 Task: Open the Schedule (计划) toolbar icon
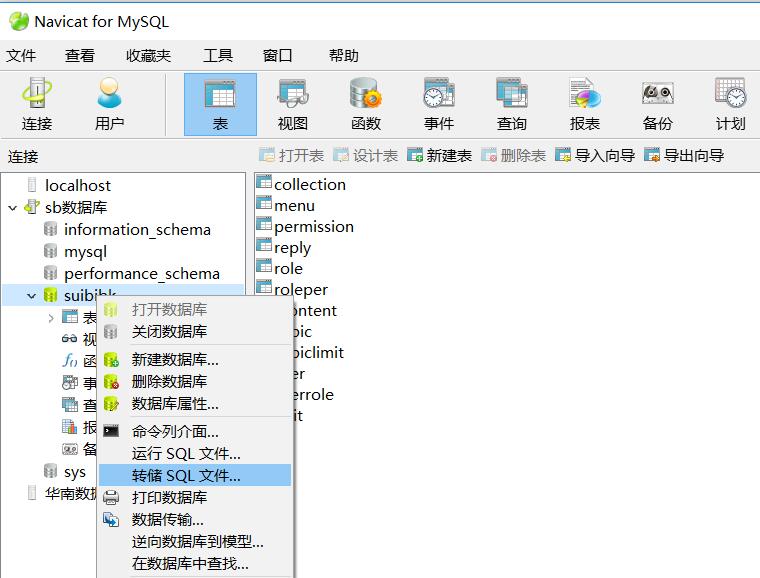(730, 105)
